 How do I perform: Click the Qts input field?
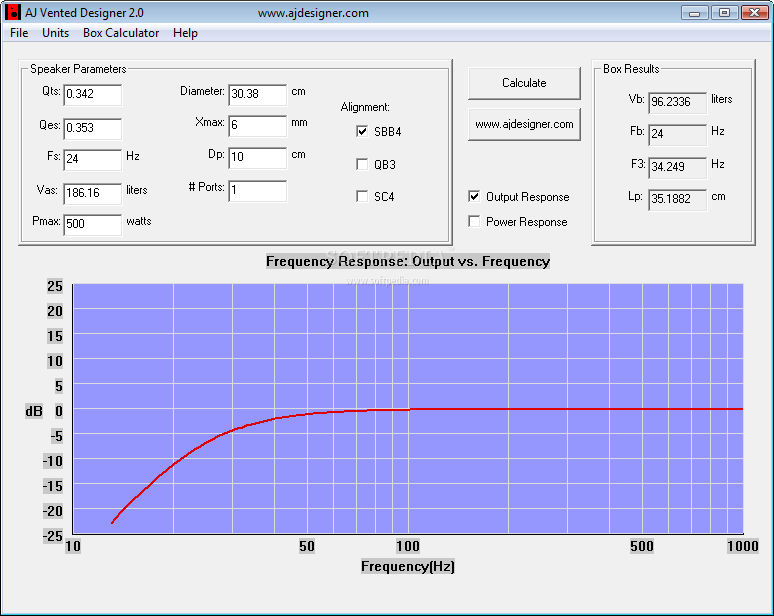92,94
